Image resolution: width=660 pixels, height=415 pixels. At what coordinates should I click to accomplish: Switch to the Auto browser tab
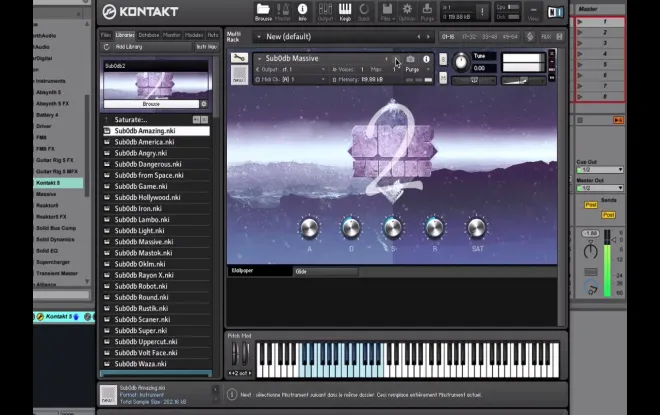213,35
